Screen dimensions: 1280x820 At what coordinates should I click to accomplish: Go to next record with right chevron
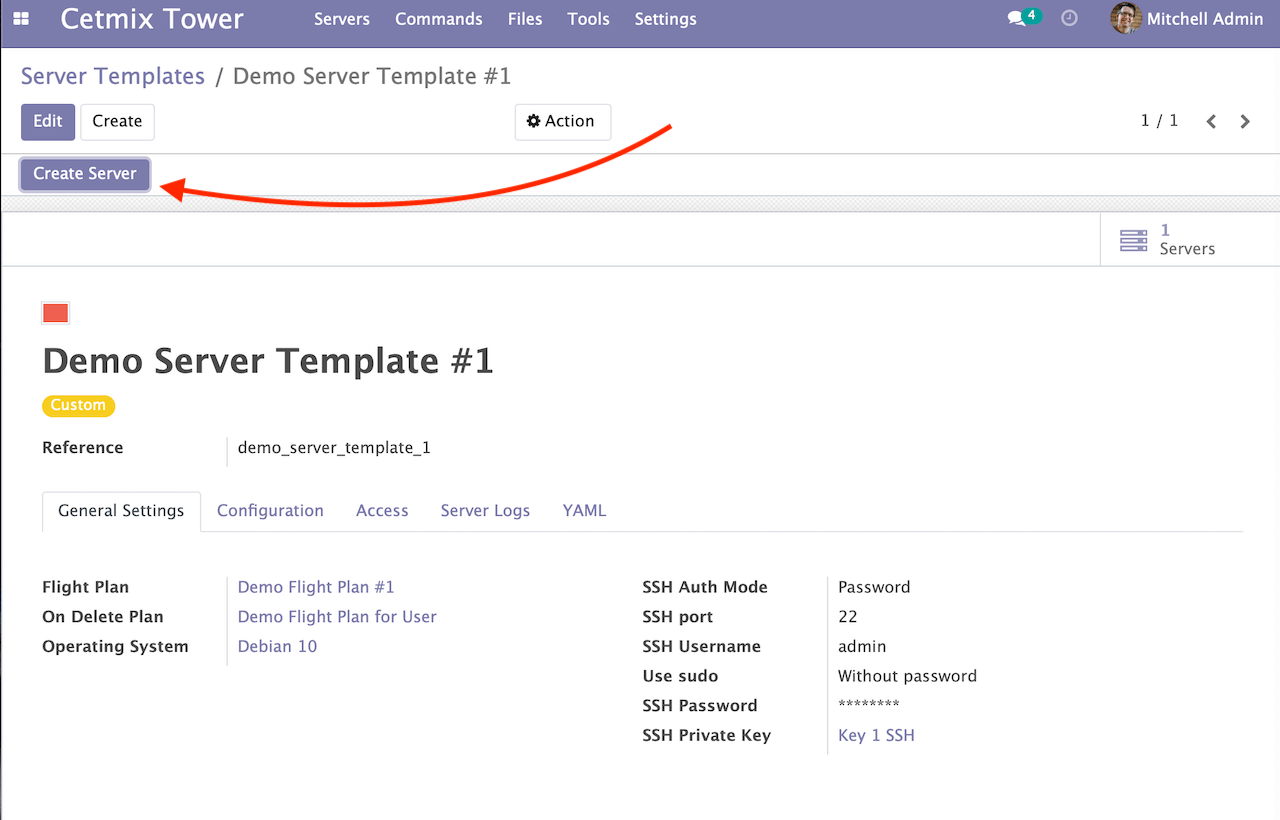[1244, 120]
